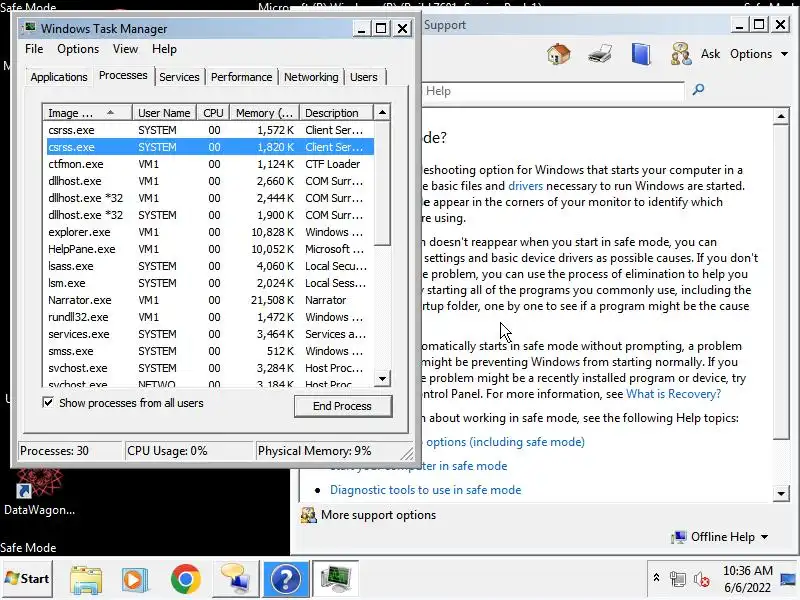Select the ctfmon.exe process row
Image resolution: width=800 pixels, height=600 pixels.
tap(209, 164)
